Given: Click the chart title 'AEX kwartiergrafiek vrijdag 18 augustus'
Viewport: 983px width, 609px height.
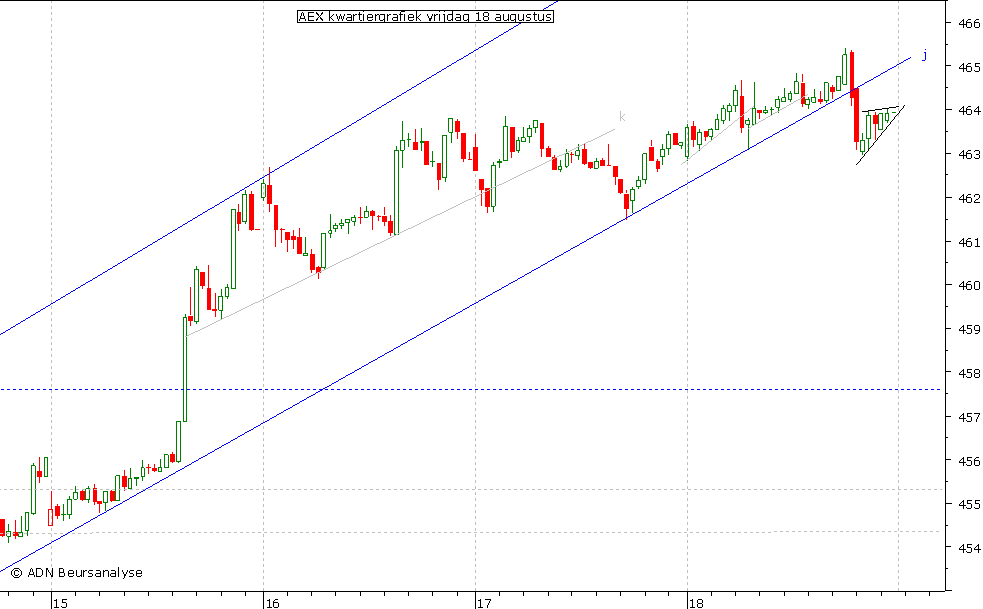Looking at the screenshot, I should (x=425, y=17).
